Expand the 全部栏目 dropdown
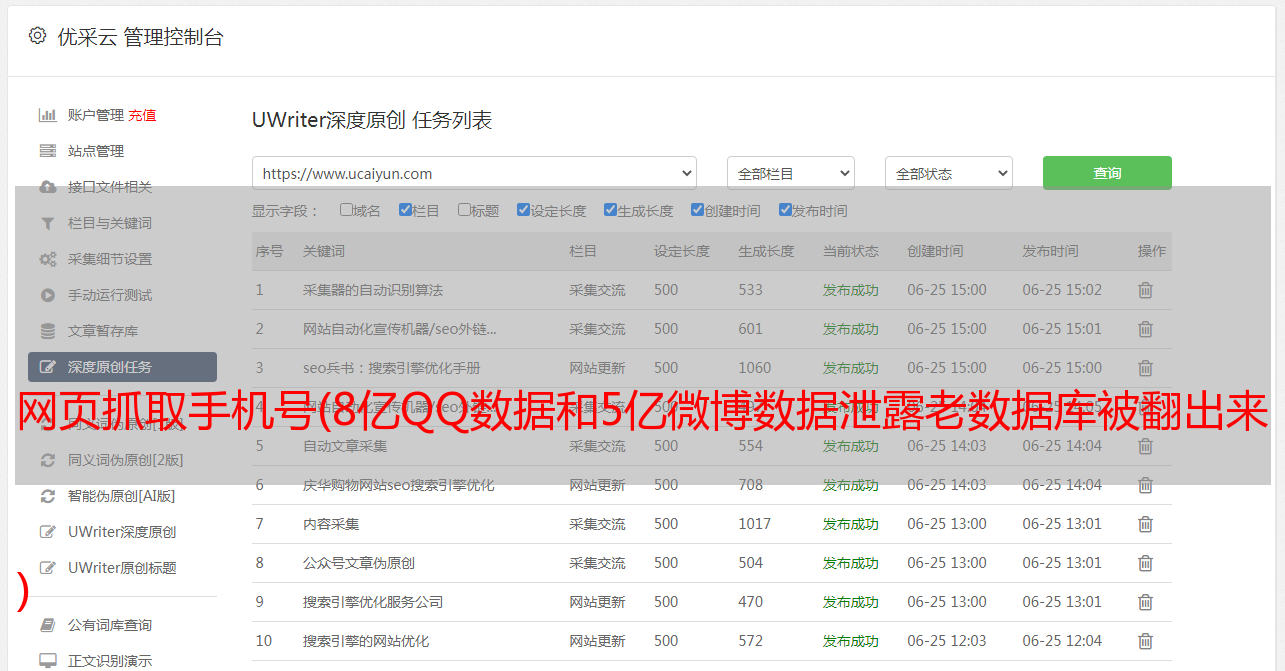Screen dimensions: 1285x671 790,173
